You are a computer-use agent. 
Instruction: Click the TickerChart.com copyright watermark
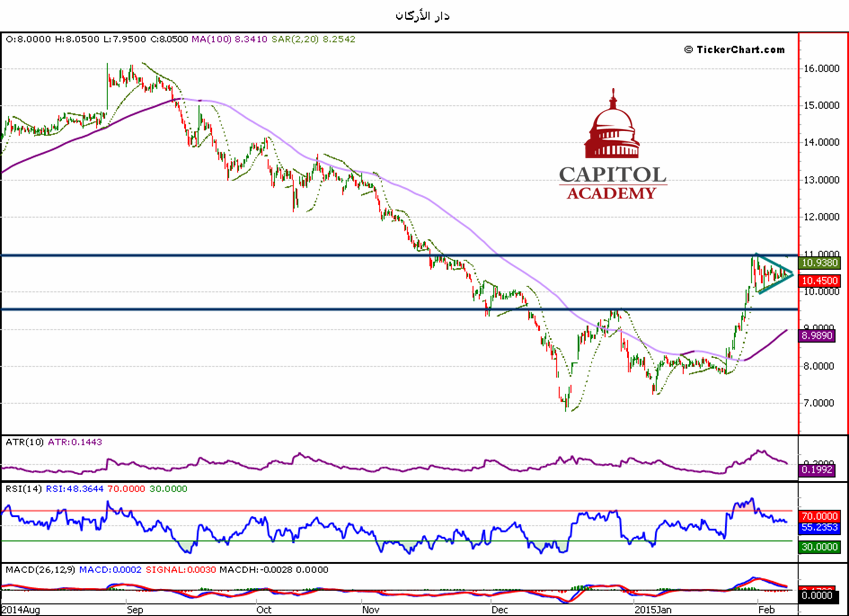pos(734,49)
